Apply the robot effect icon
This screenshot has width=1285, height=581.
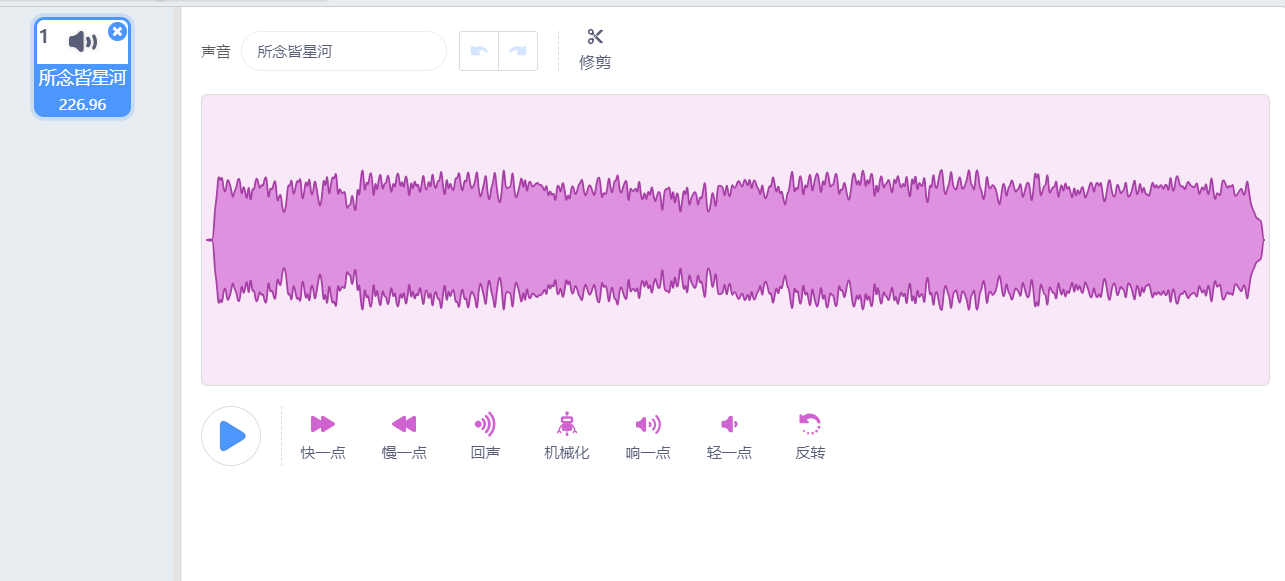pyautogui.click(x=567, y=424)
